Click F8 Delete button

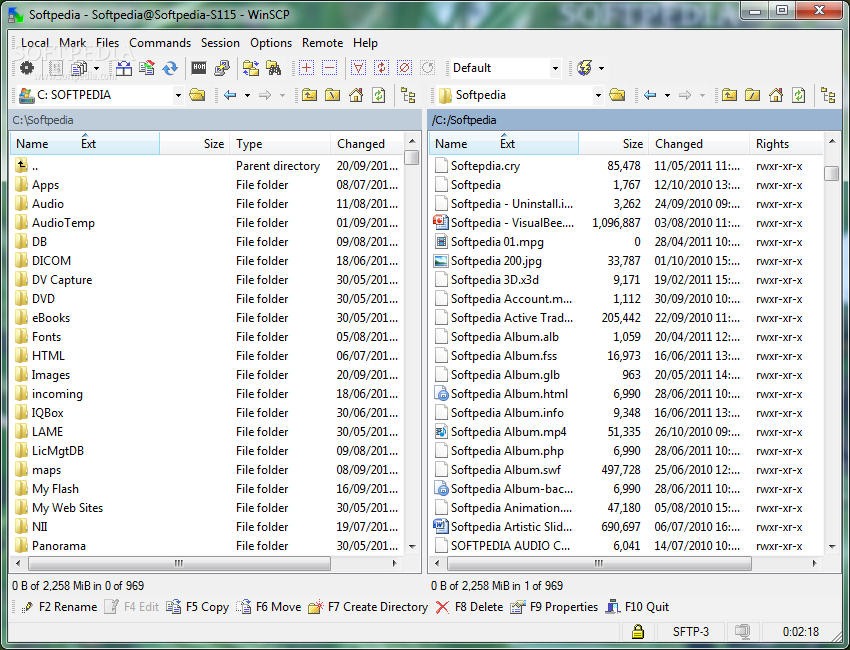coord(469,607)
